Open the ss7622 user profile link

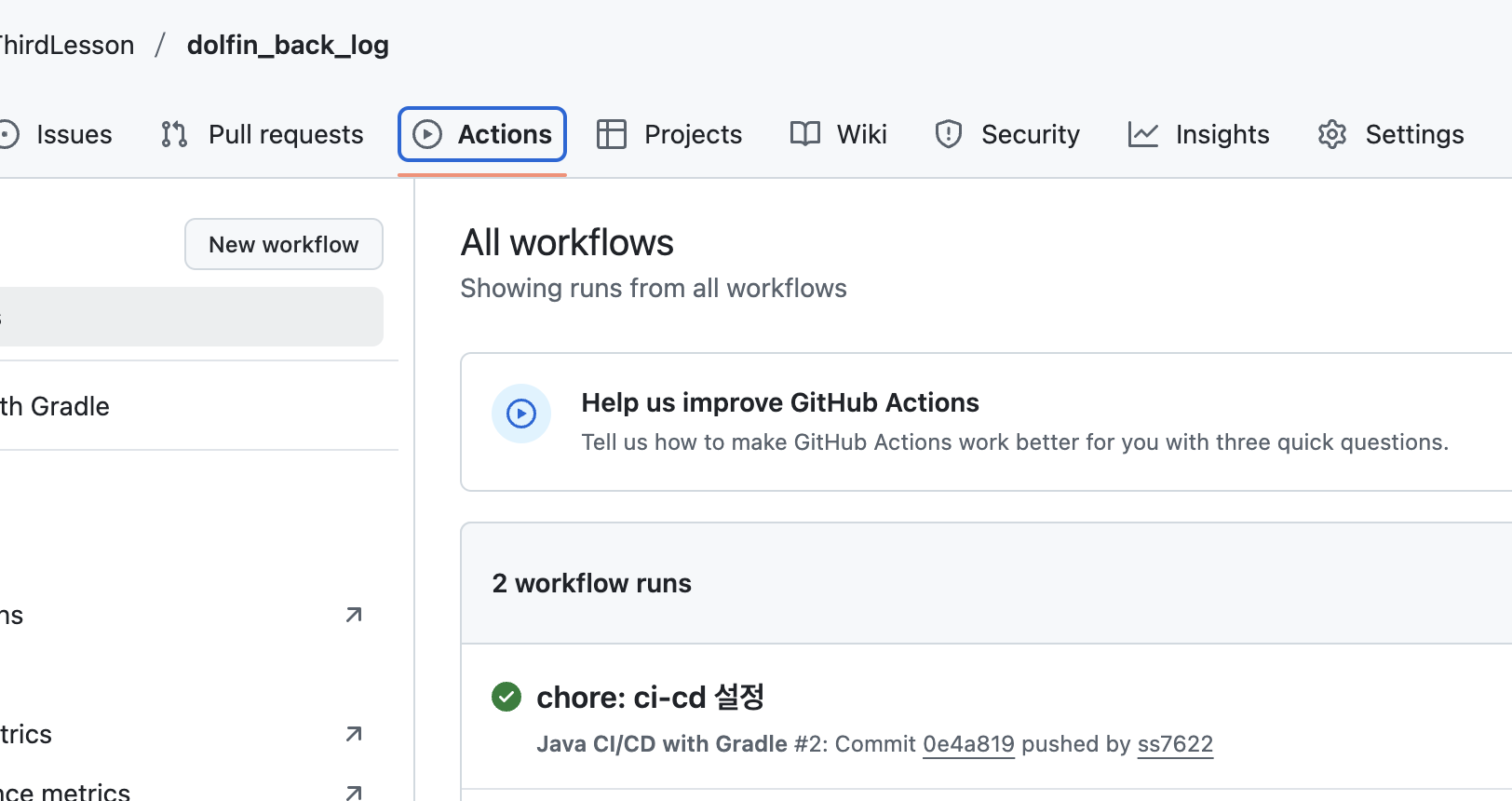coord(1175,744)
